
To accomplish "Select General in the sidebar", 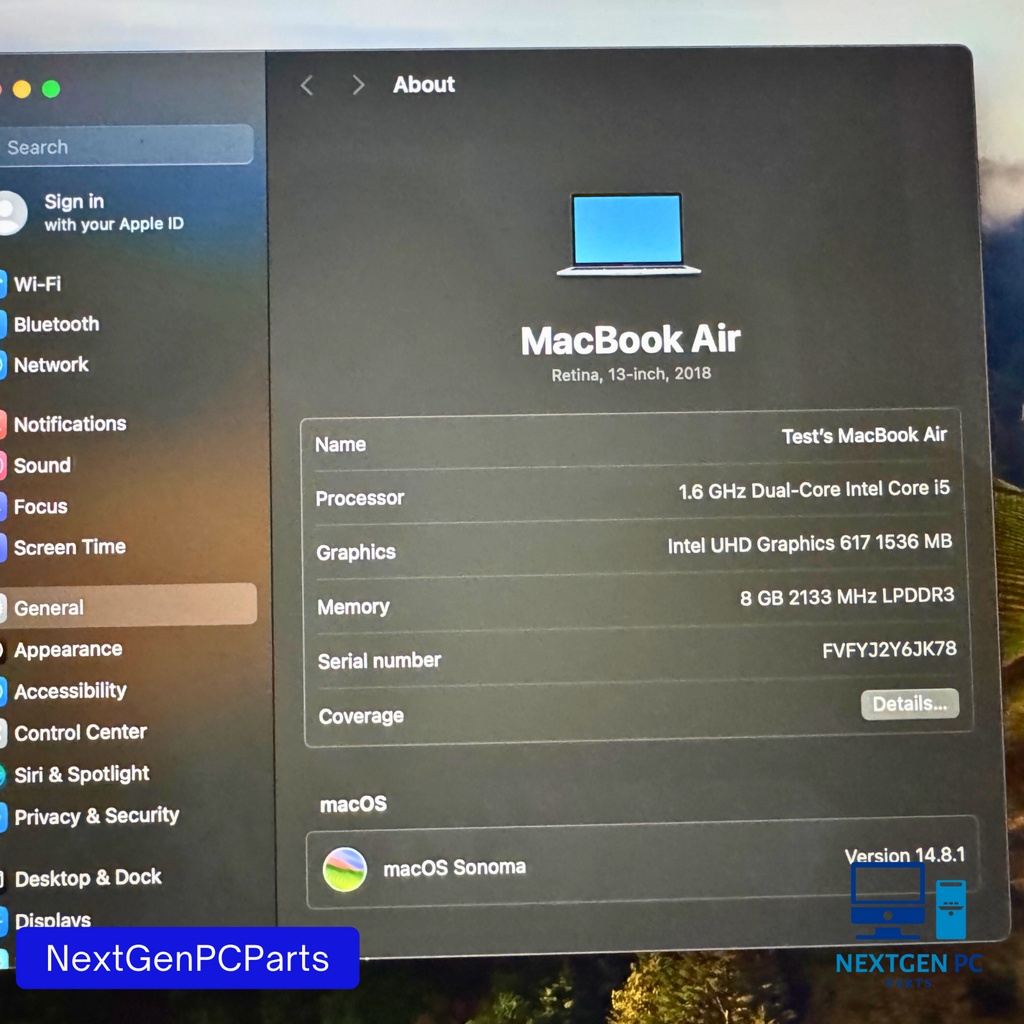I will click(128, 606).
